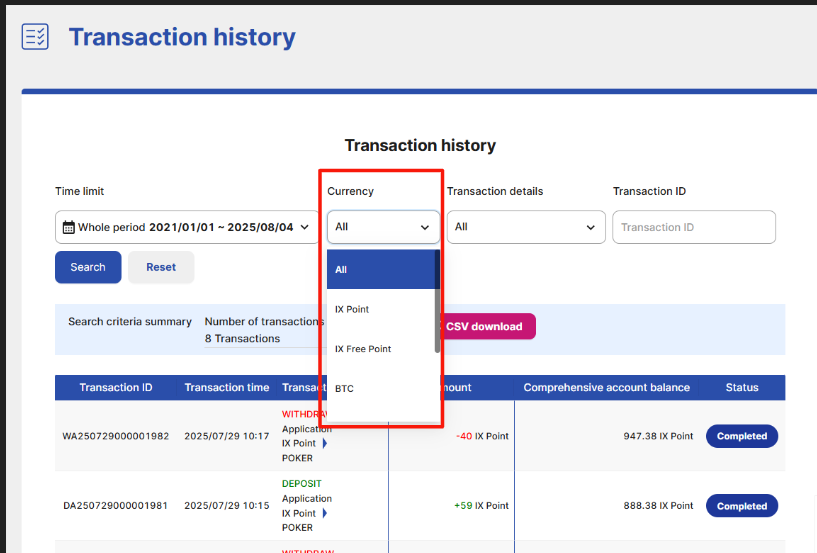Click the Reset button
Viewport: 817px width, 553px height.
161,267
